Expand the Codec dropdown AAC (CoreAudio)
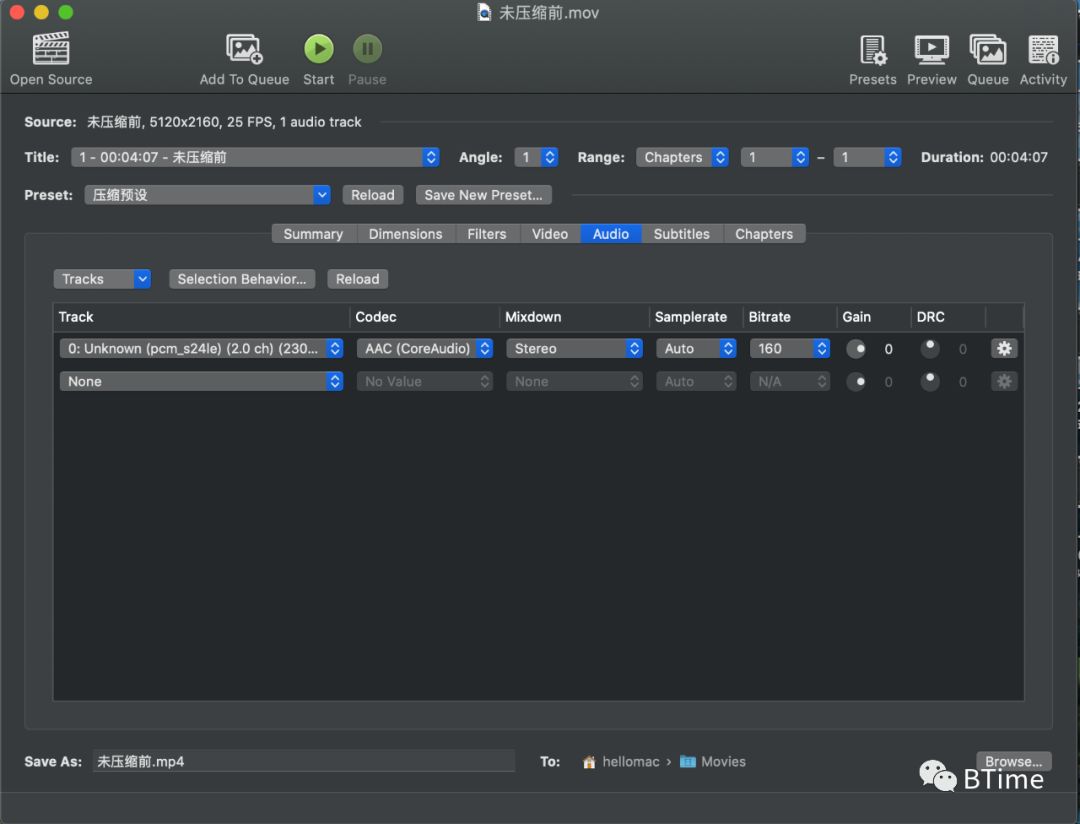 tap(425, 349)
